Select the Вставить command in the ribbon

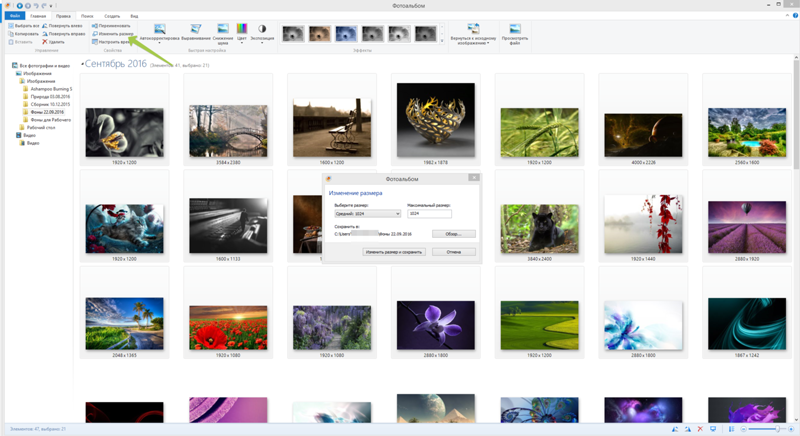pyautogui.click(x=20, y=42)
